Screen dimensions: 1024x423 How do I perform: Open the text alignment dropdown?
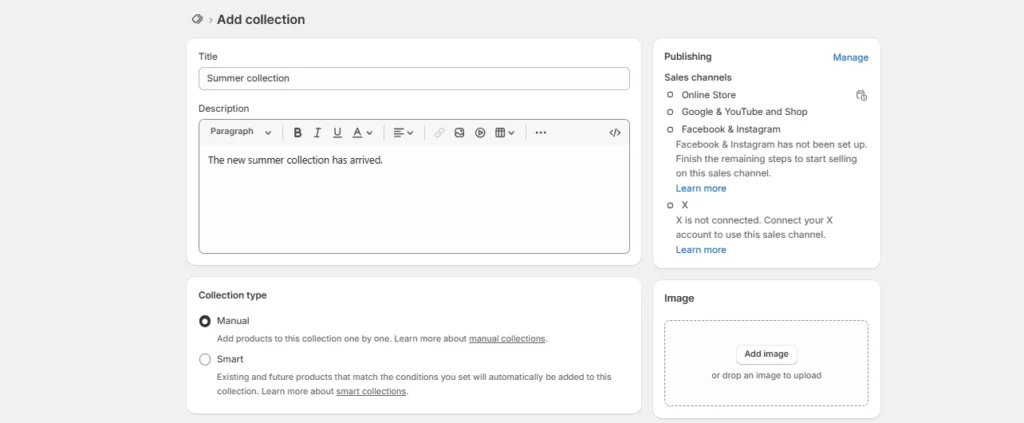[404, 133]
